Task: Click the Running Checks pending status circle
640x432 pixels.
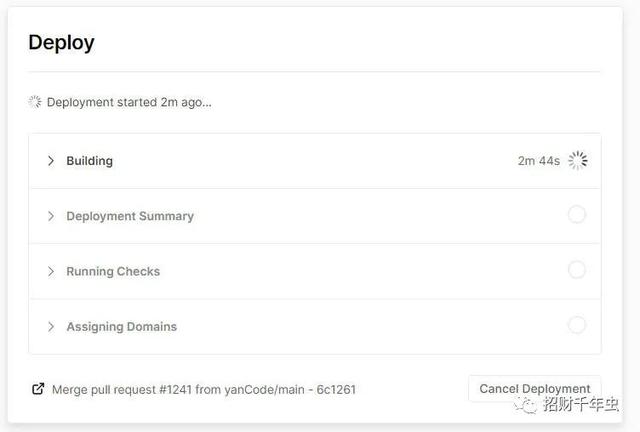Action: click(x=577, y=269)
